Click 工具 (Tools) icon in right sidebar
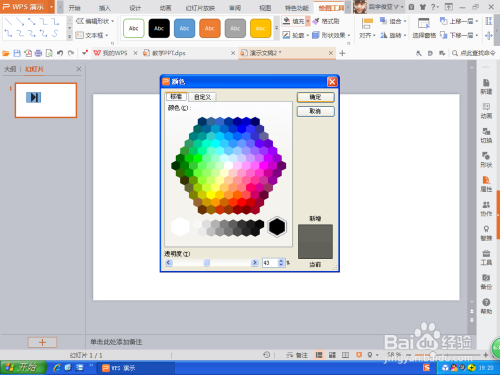Screen dimensions: 500x375 pyautogui.click(x=486, y=257)
